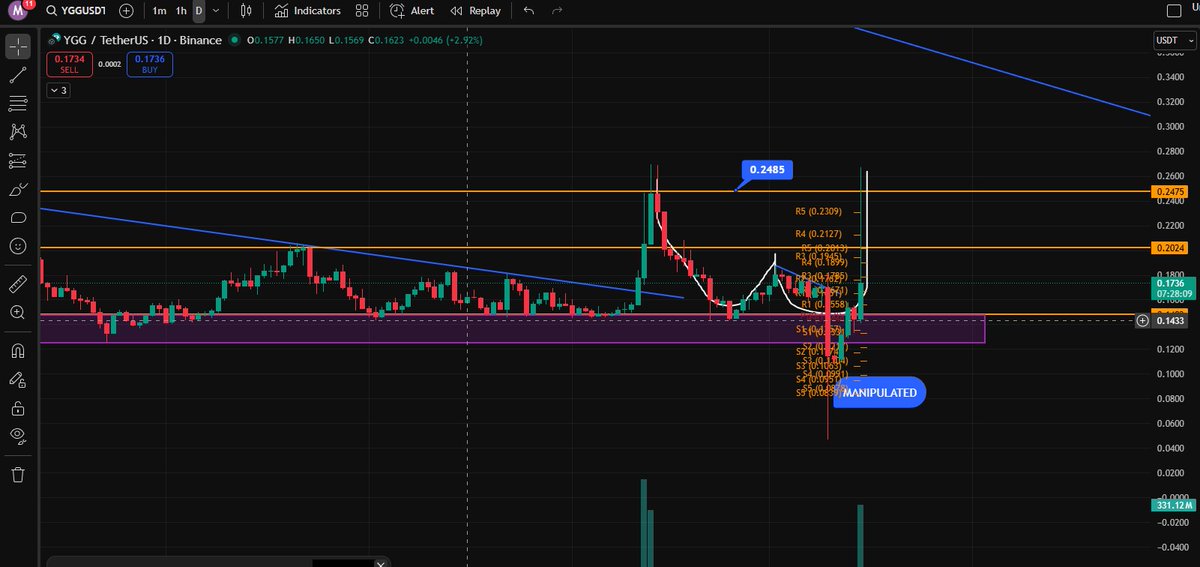Select the brush drawing tool
Viewport: 1200px width, 567px height.
tap(17, 189)
